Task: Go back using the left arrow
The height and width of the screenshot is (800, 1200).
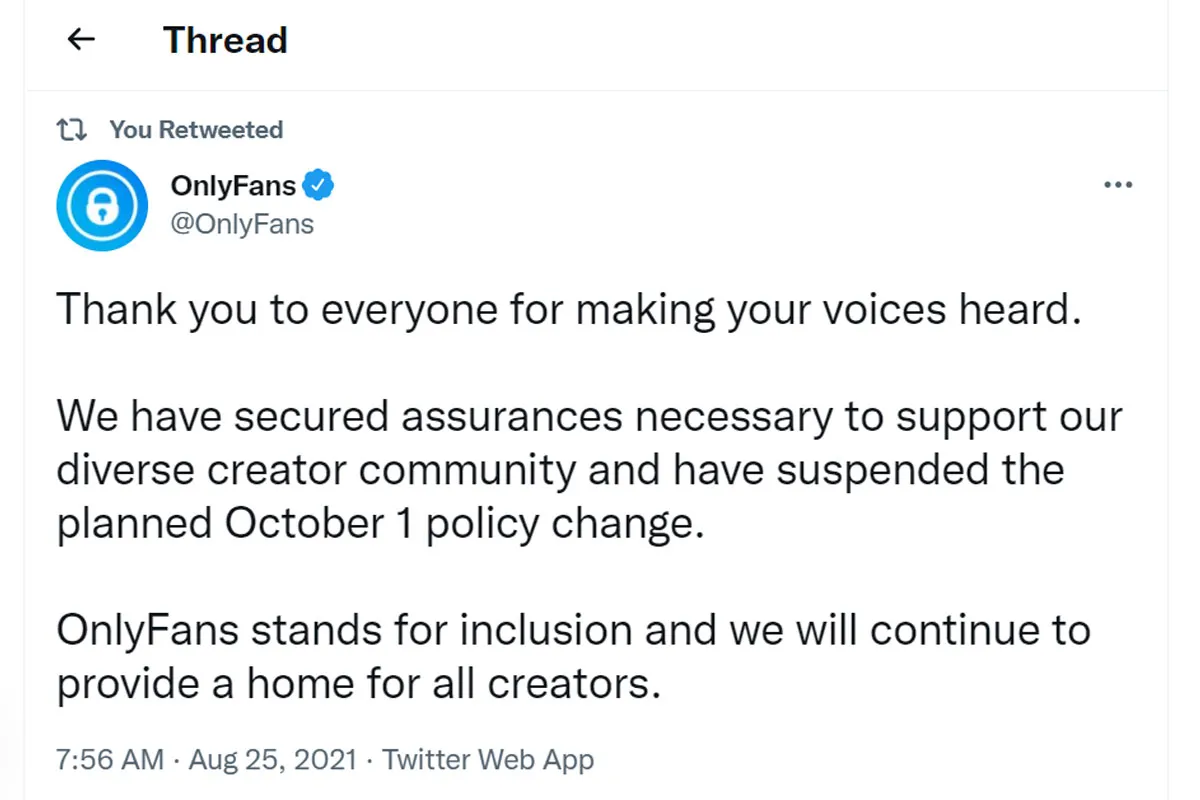Action: point(80,40)
